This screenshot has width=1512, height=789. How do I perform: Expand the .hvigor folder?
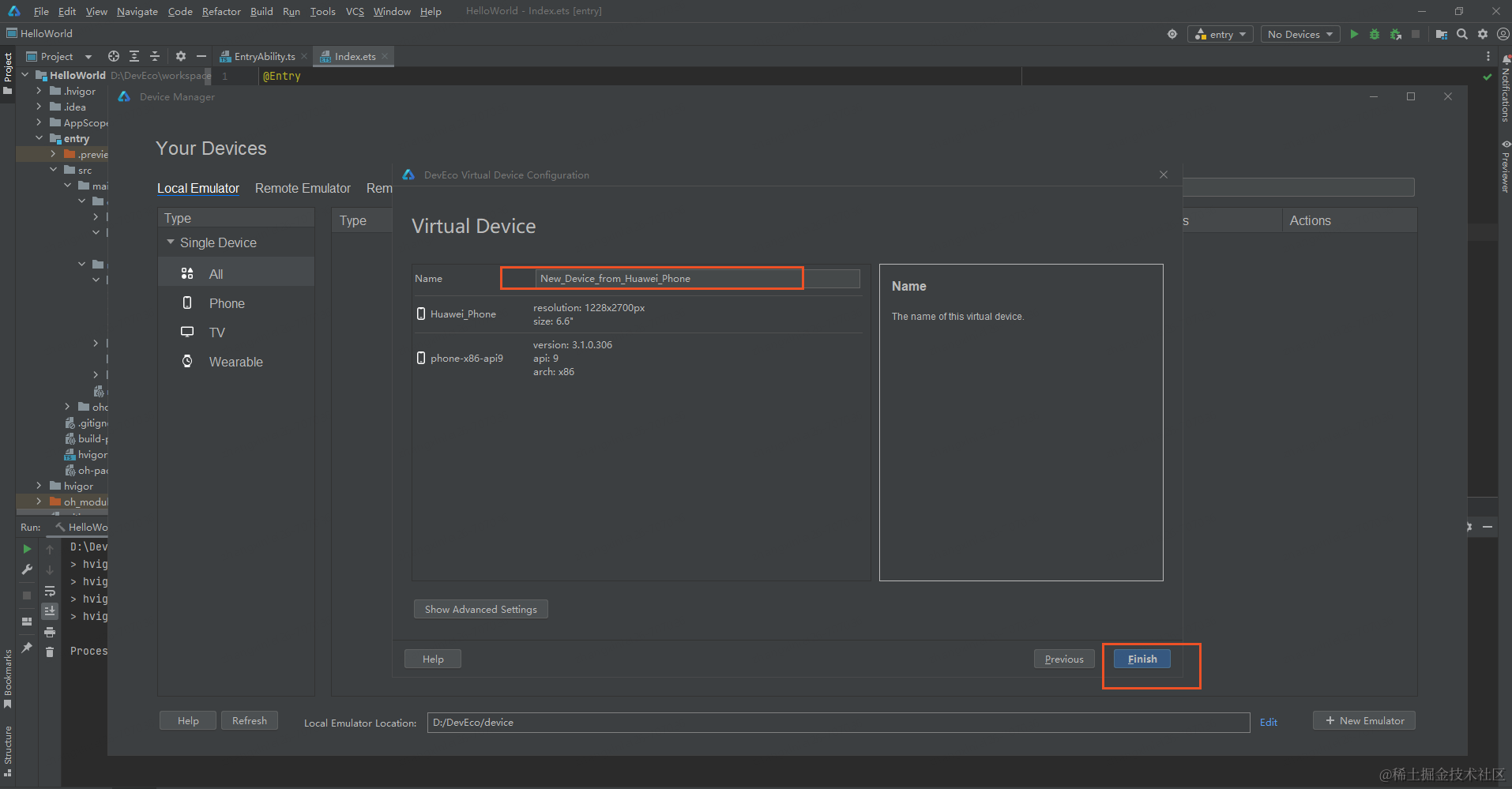pyautogui.click(x=39, y=91)
